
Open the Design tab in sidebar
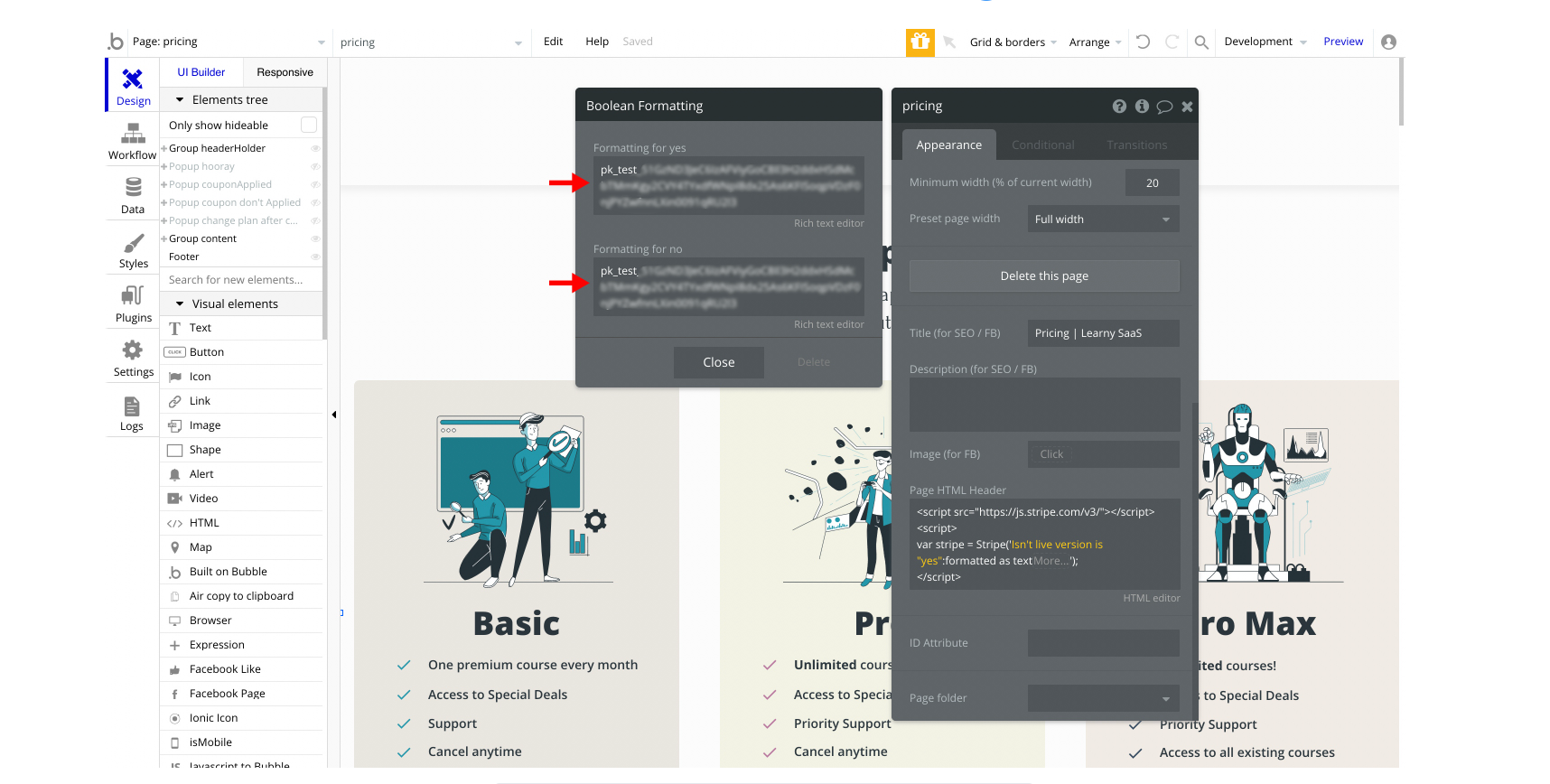pos(133,86)
